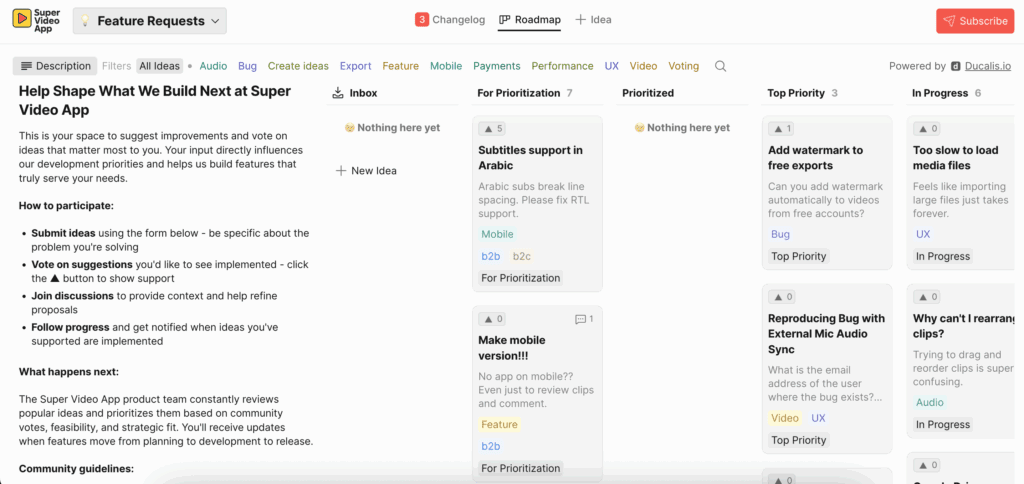Click the yellow Feature label on mobile card

click(499, 424)
